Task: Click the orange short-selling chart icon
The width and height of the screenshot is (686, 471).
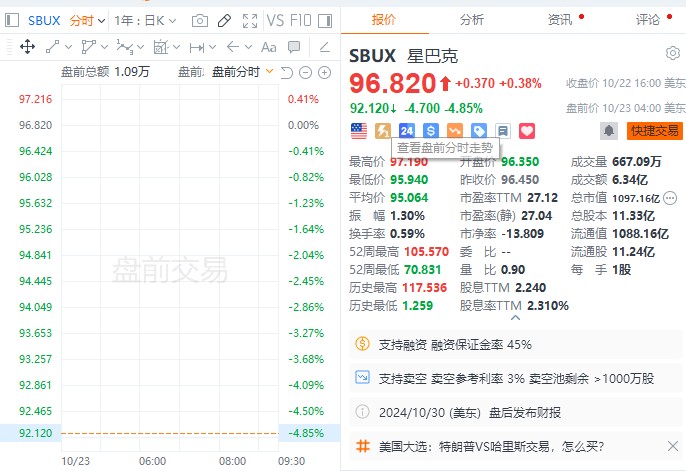Action: click(455, 131)
